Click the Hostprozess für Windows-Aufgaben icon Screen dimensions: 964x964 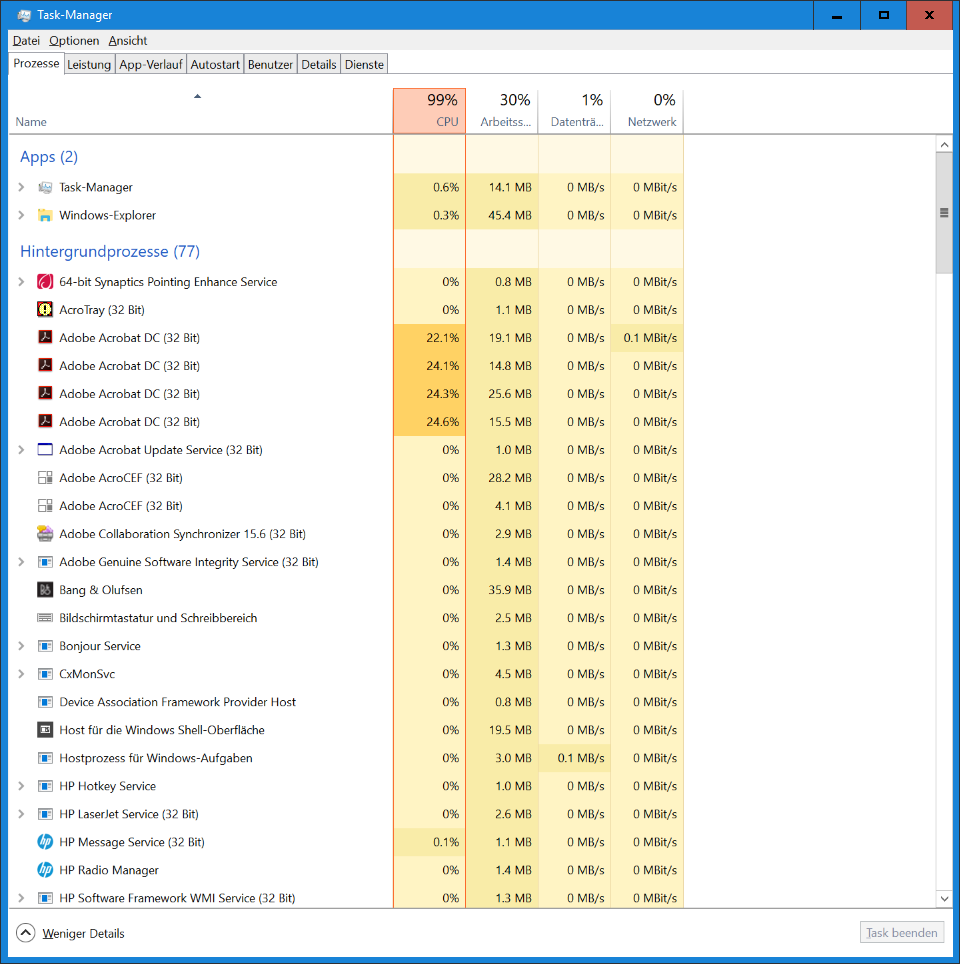[45, 758]
